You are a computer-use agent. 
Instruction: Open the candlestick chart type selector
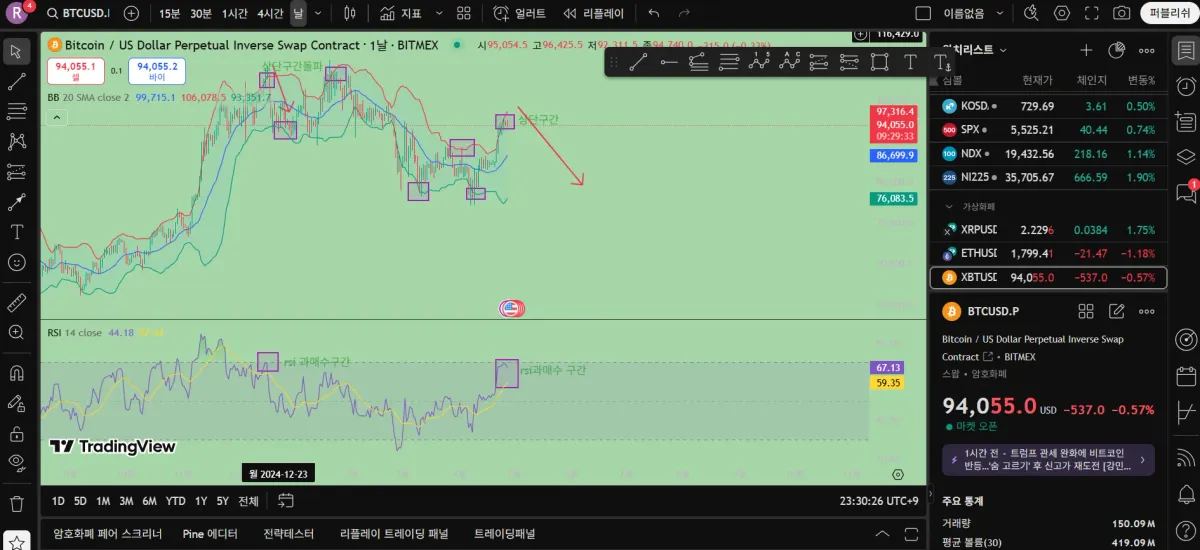coord(349,13)
